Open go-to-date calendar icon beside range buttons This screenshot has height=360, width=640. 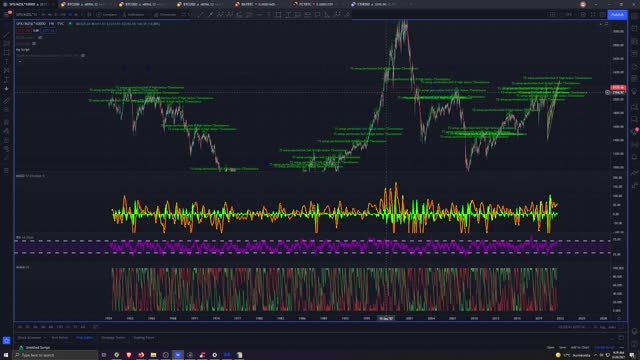tap(96, 327)
